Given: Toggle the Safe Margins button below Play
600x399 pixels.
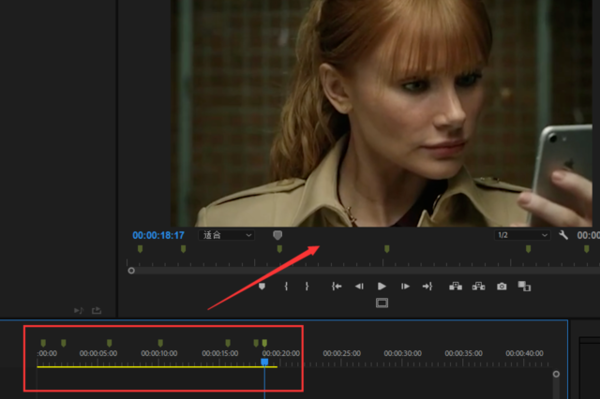Looking at the screenshot, I should [x=382, y=303].
